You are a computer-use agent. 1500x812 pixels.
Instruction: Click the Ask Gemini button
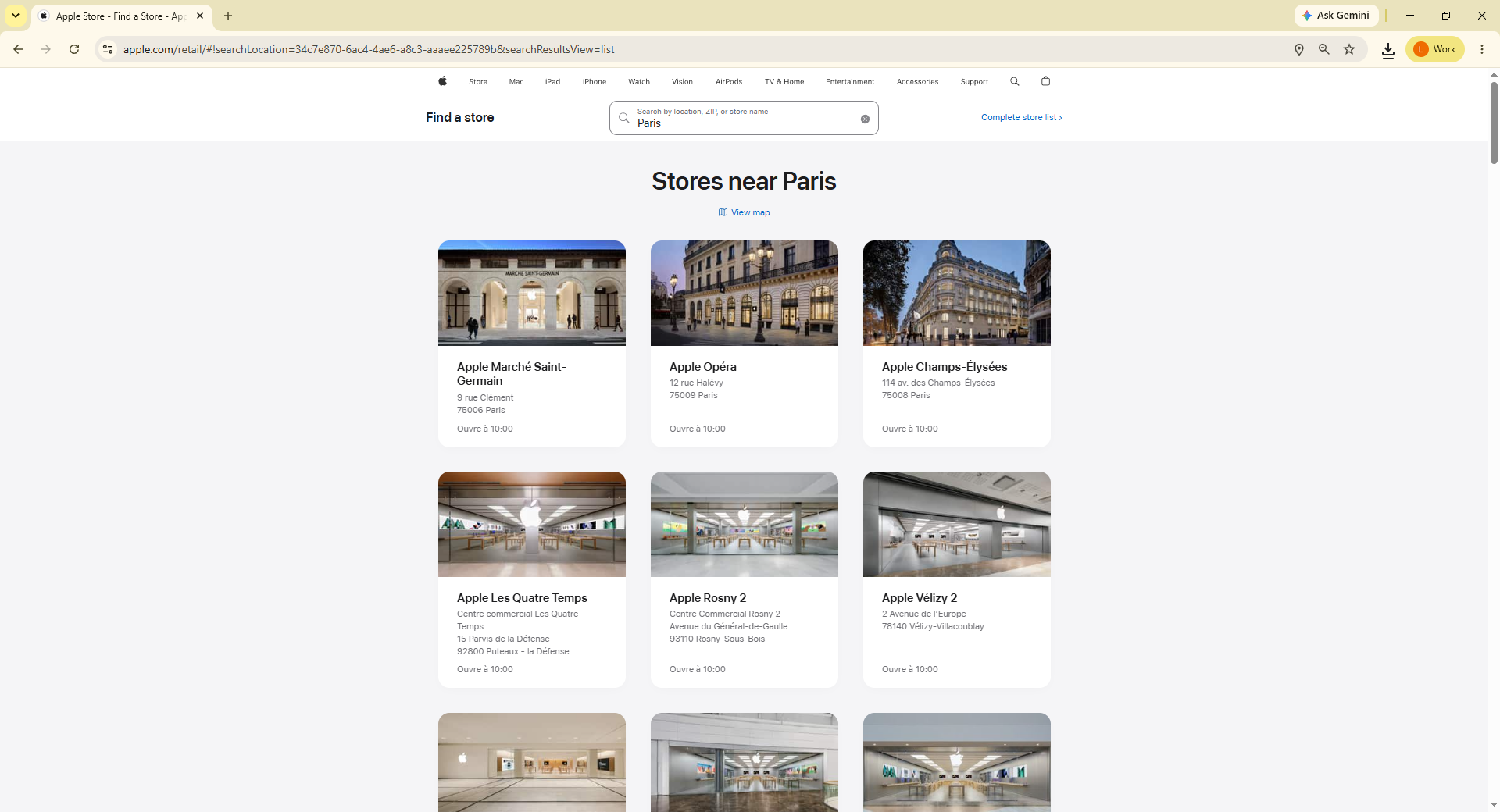[1337, 16]
